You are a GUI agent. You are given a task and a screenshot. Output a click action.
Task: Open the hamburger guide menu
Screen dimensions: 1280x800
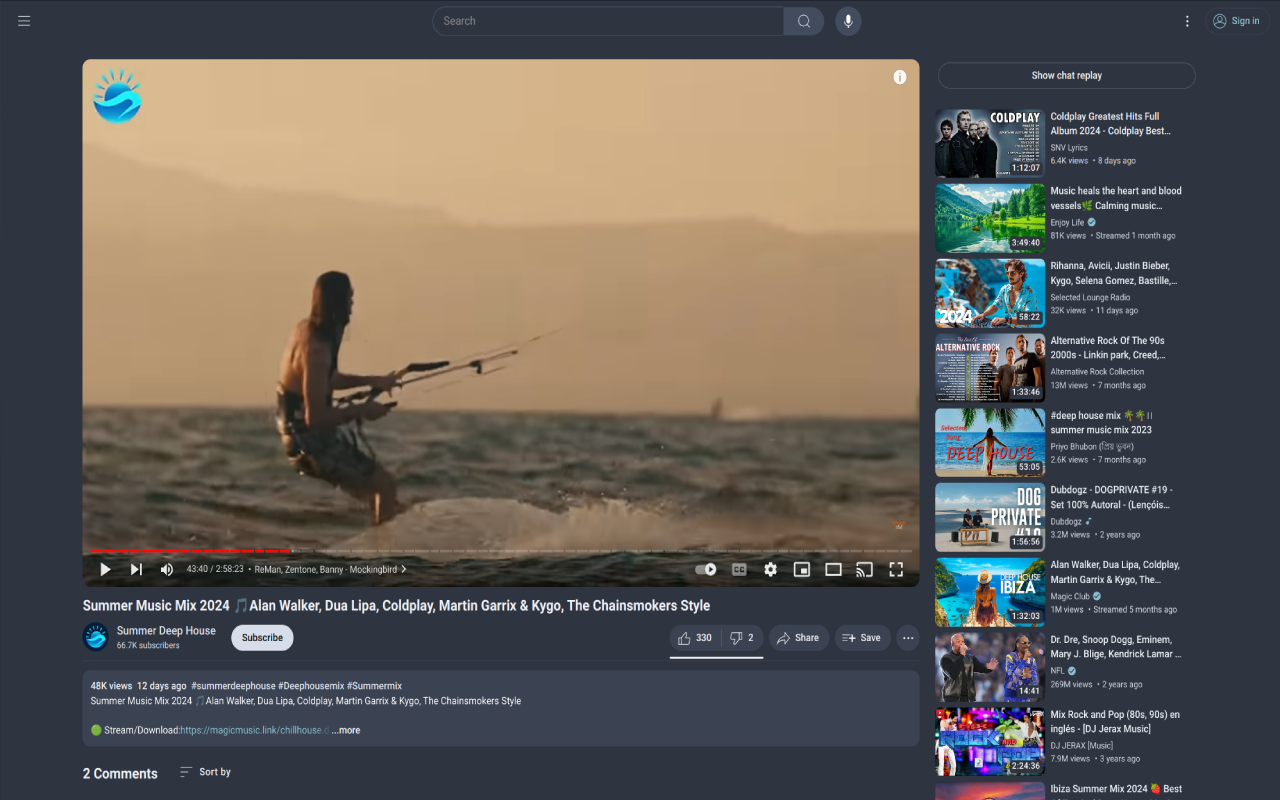point(24,21)
